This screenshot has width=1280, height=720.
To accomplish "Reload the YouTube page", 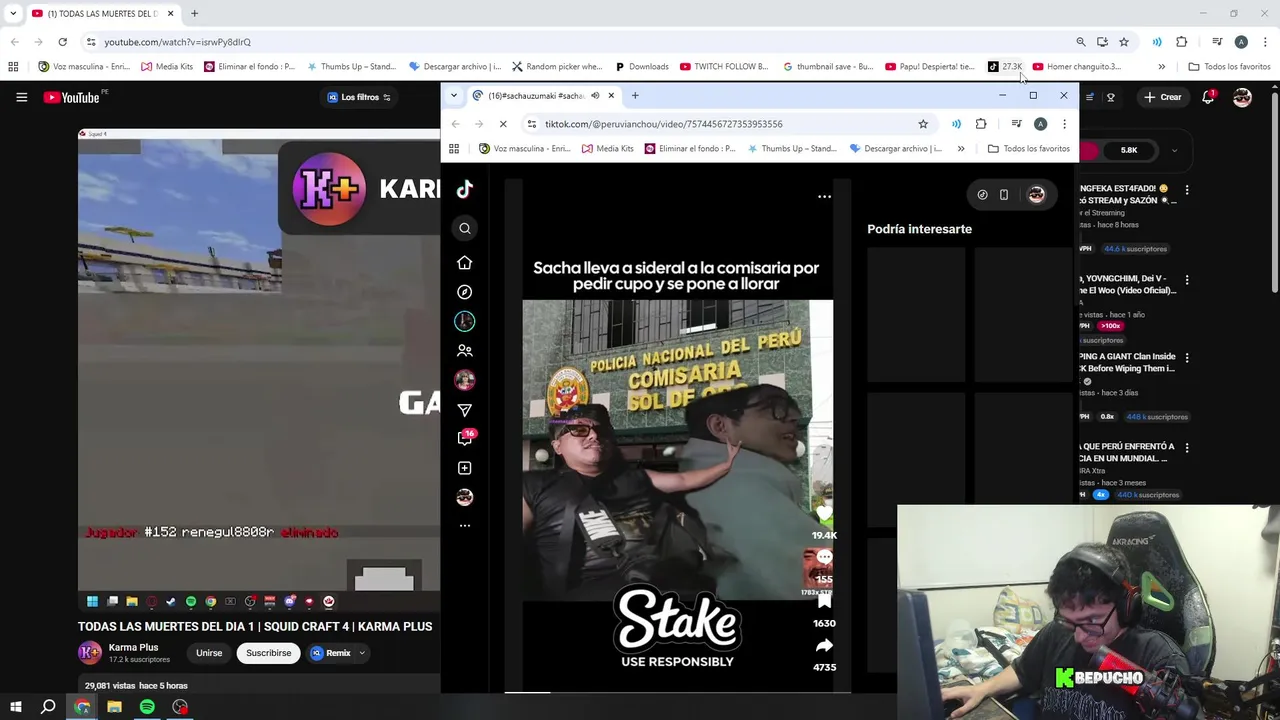I will 62,42.
